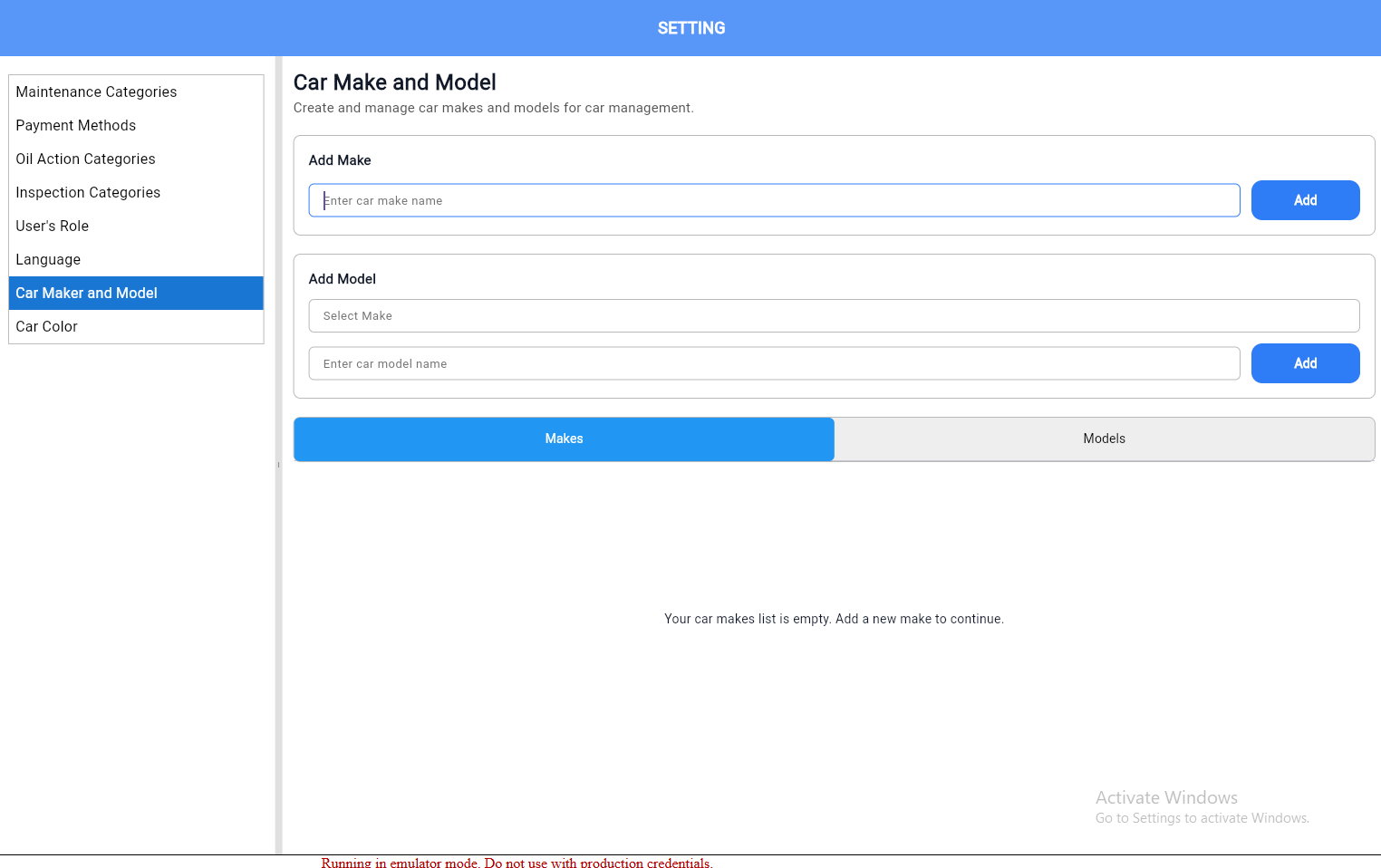Click the emulator mode warning banner
The image size is (1381, 868).
[517, 863]
